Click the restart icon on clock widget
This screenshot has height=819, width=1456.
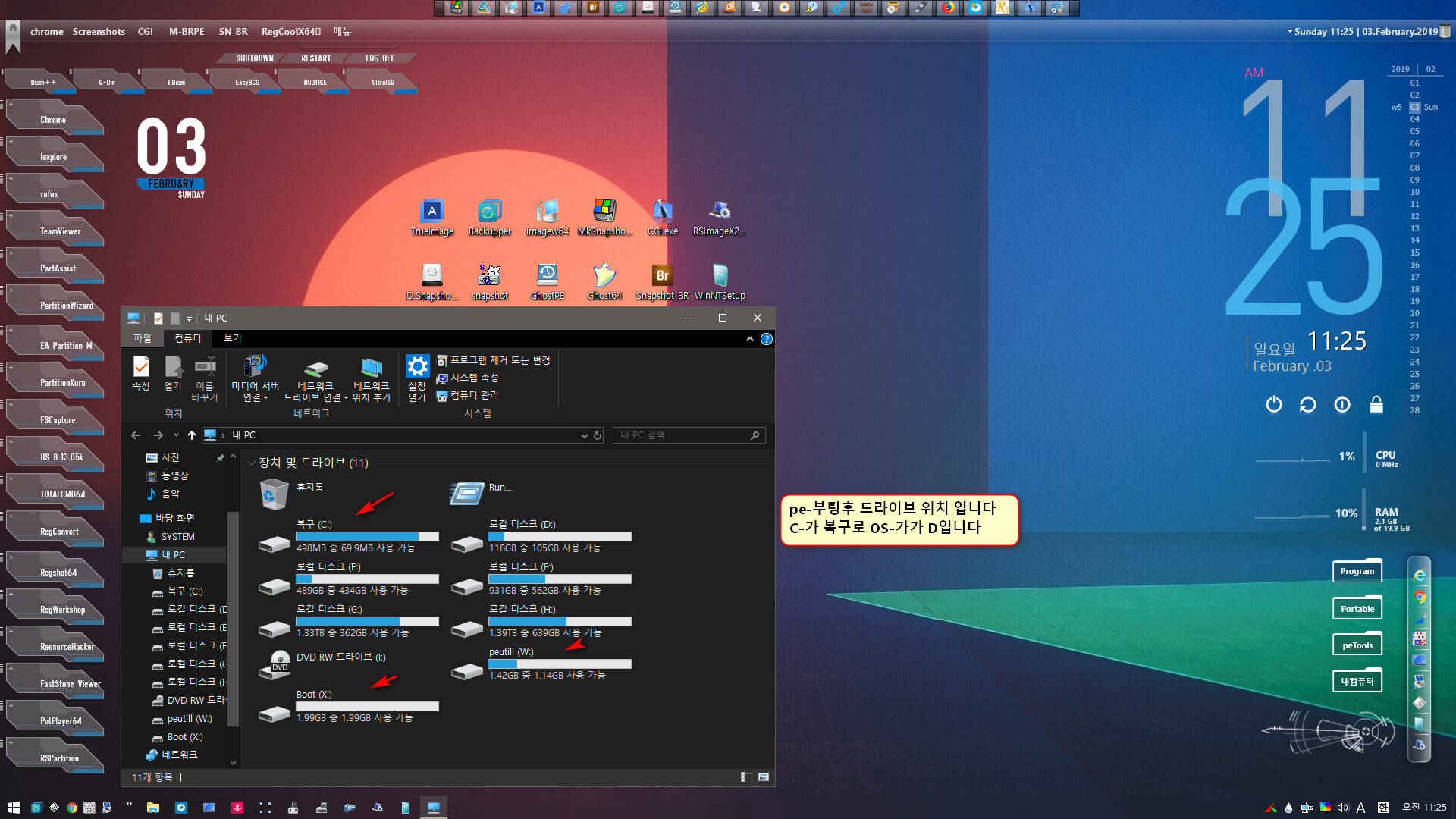coord(1307,405)
